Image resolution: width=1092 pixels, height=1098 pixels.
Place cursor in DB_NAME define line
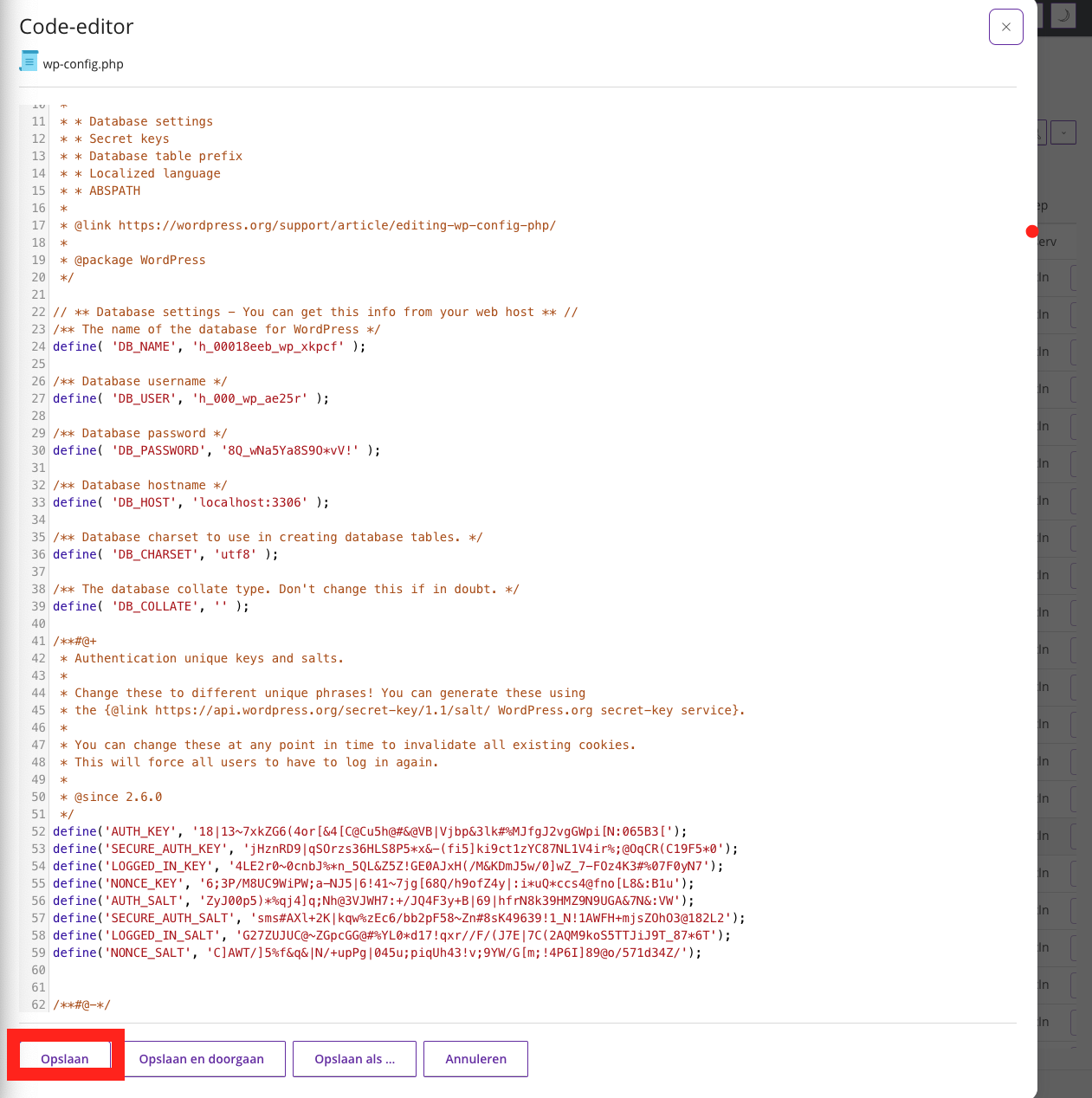coord(208,346)
